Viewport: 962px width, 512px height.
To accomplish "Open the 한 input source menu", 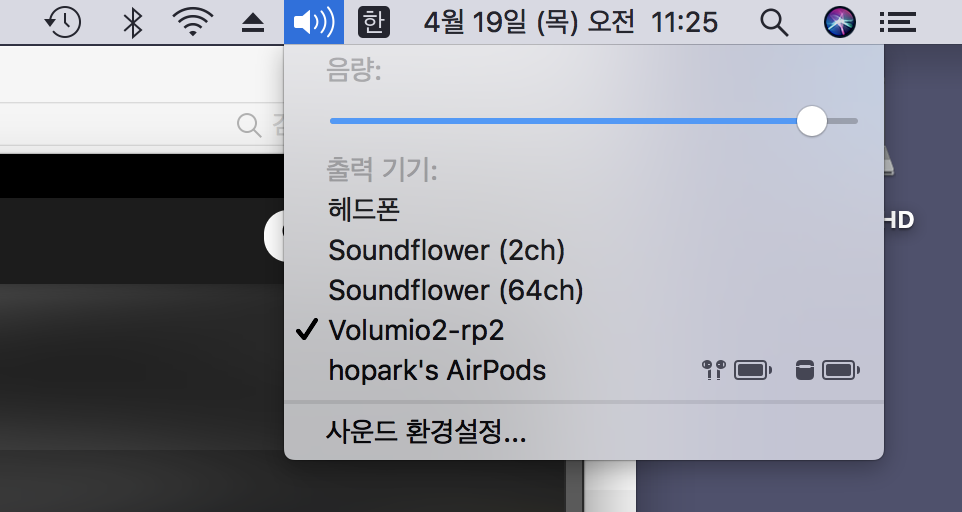I will click(x=374, y=22).
